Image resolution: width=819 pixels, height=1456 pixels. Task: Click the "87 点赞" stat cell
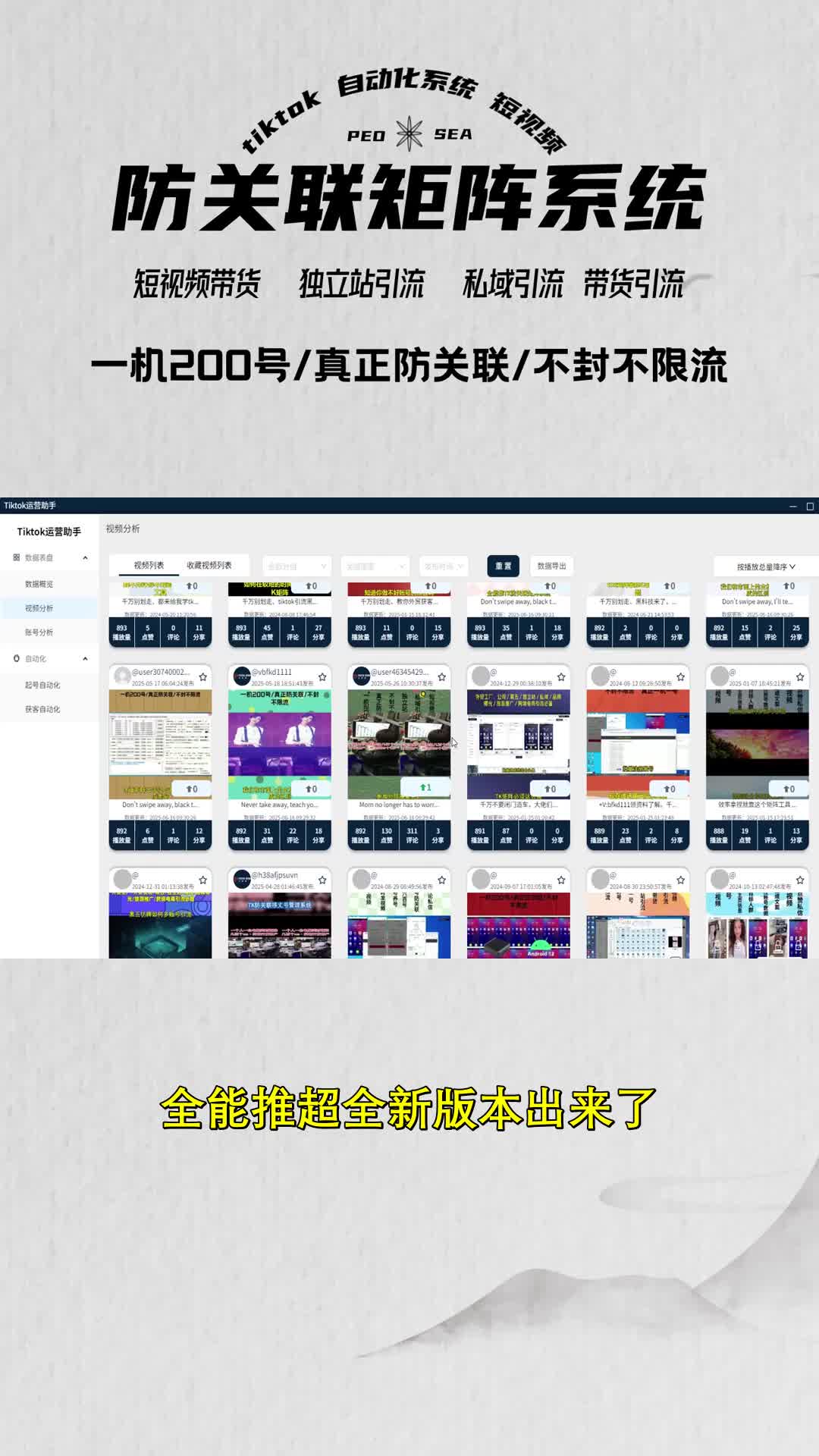pos(506,835)
